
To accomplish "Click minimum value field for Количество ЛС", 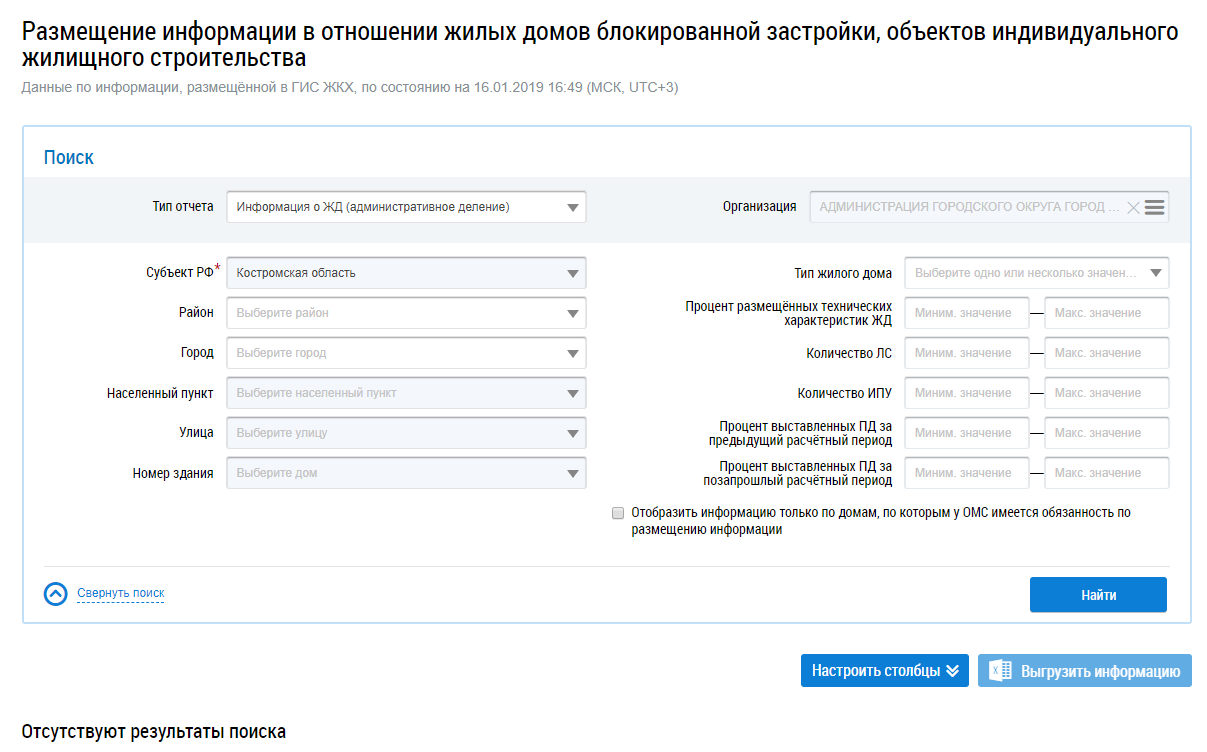I will click(x=966, y=353).
